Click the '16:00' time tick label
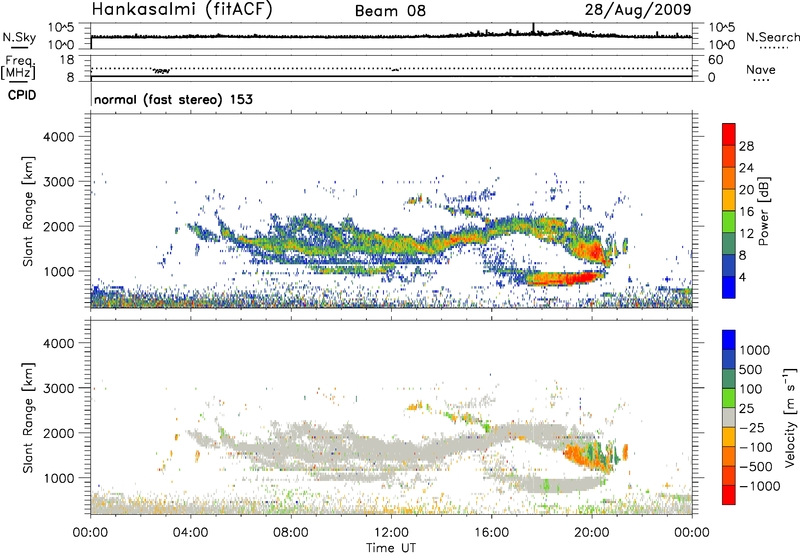The height and width of the screenshot is (554, 800). pyautogui.click(x=491, y=533)
